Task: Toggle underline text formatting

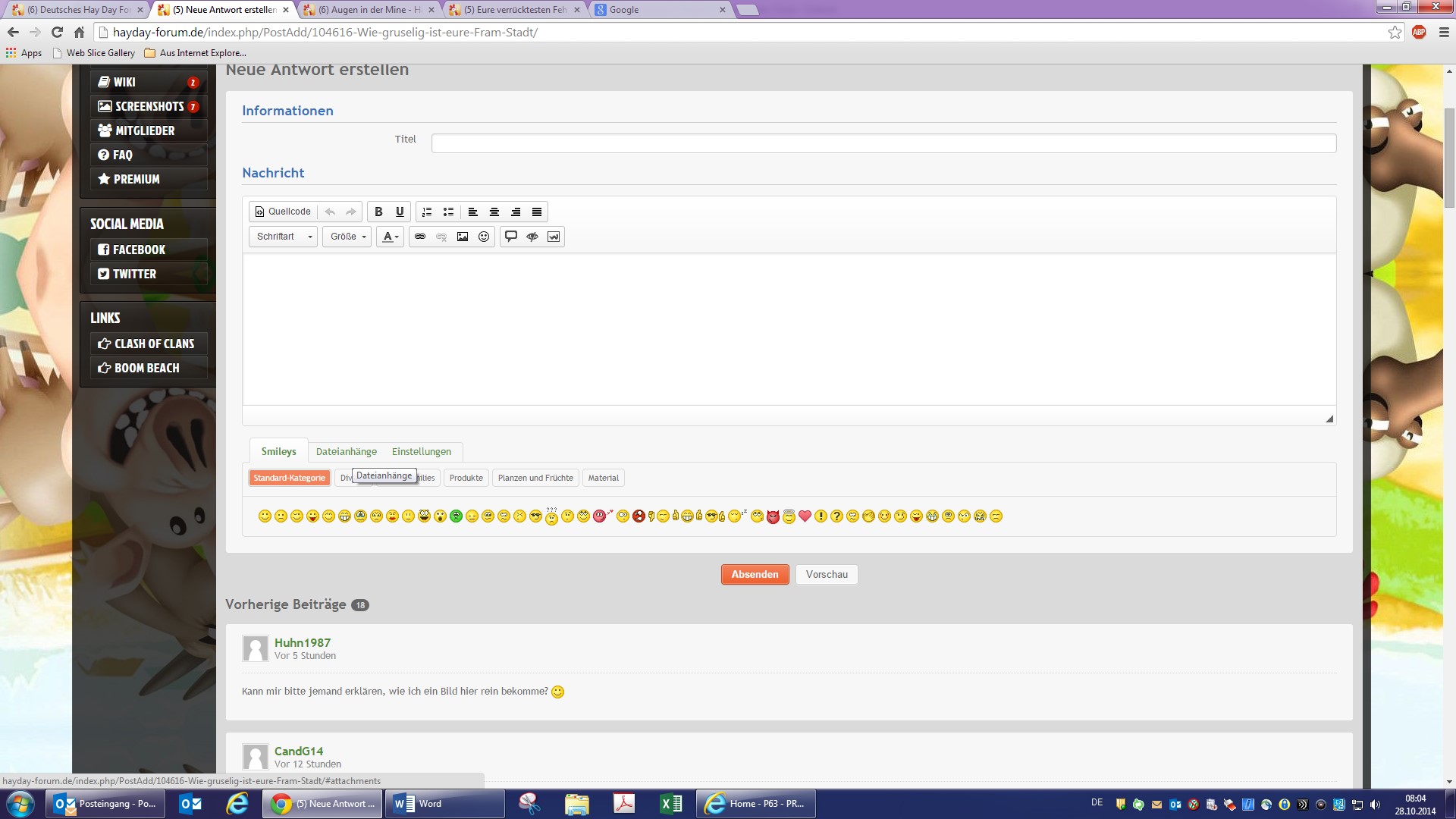Action: (x=400, y=212)
